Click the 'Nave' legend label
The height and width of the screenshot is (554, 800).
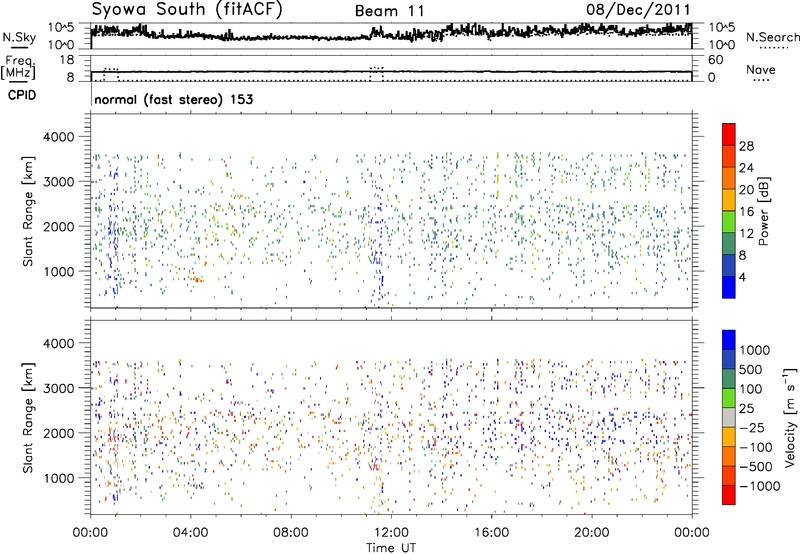pos(760,69)
